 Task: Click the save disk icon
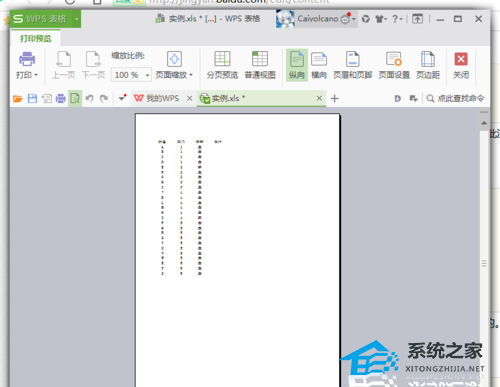point(32,98)
